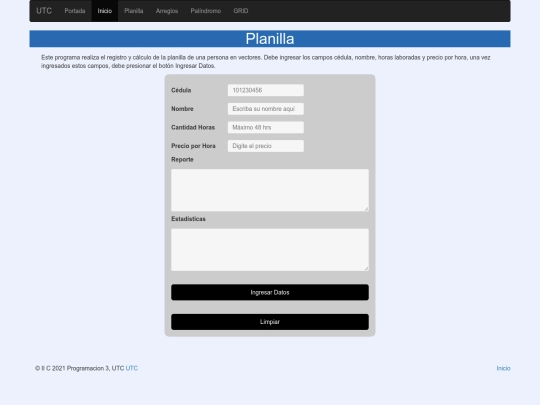
Task: Focus the Cédula input field
Action: coord(266,90)
